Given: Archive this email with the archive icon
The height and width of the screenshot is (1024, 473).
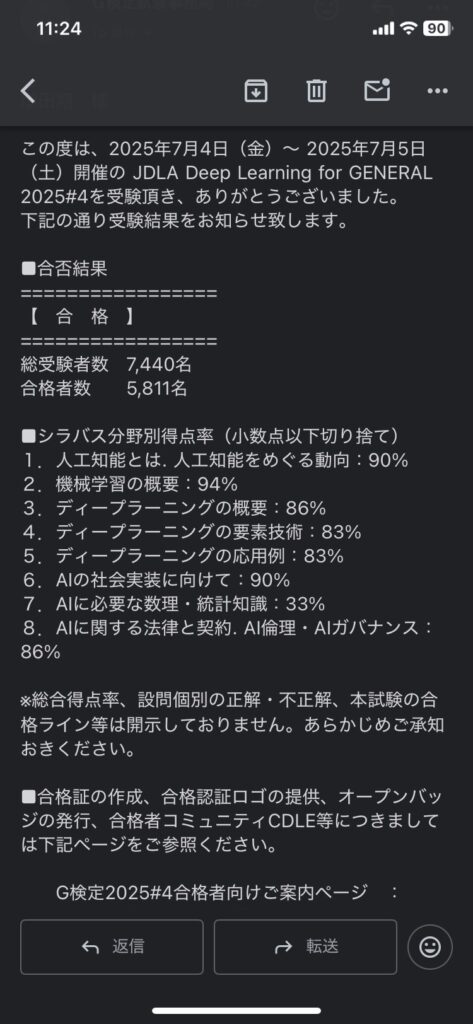Looking at the screenshot, I should point(255,91).
